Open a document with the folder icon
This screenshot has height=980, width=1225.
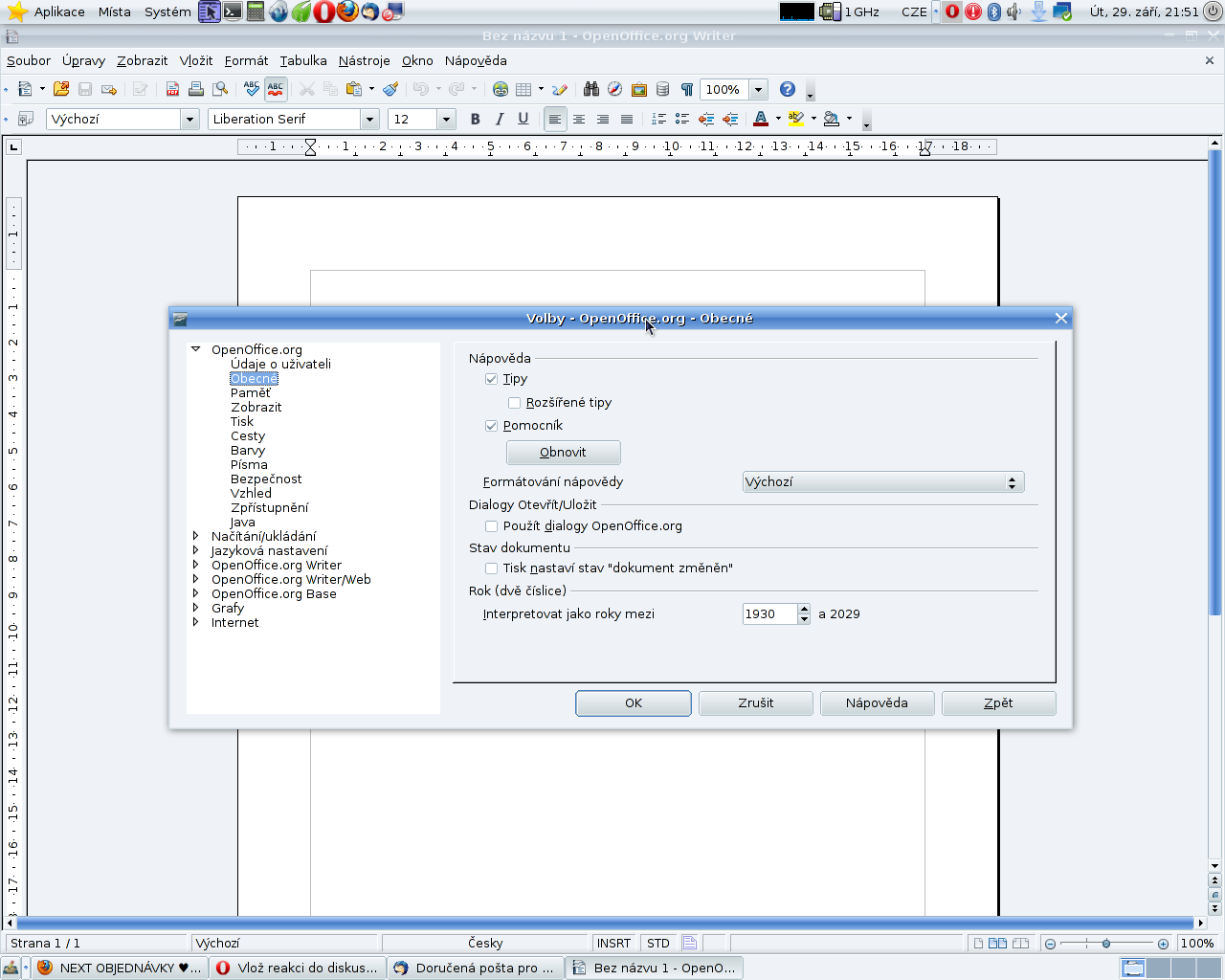point(61,89)
